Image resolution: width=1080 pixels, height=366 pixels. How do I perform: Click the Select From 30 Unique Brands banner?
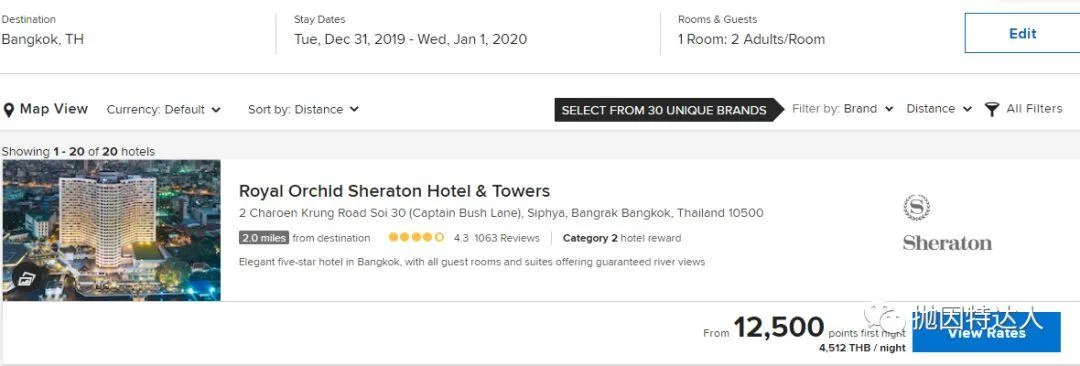pyautogui.click(x=669, y=110)
